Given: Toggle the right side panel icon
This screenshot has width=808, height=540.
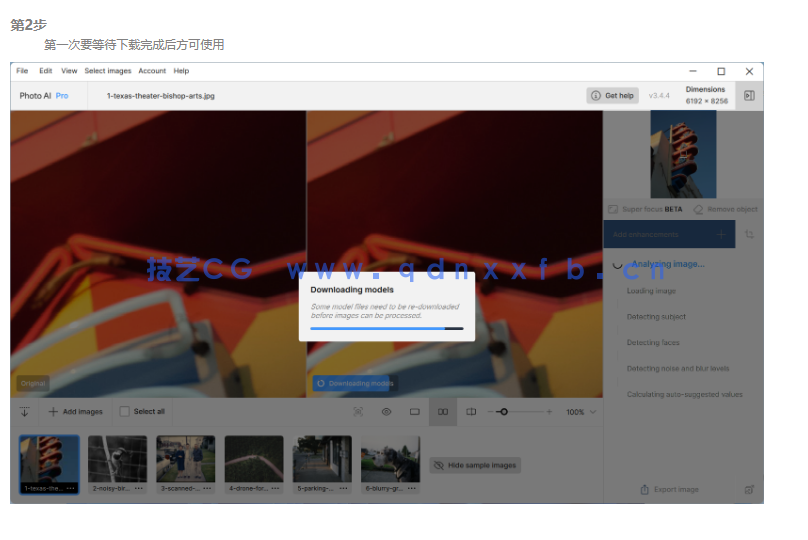Looking at the screenshot, I should [749, 95].
